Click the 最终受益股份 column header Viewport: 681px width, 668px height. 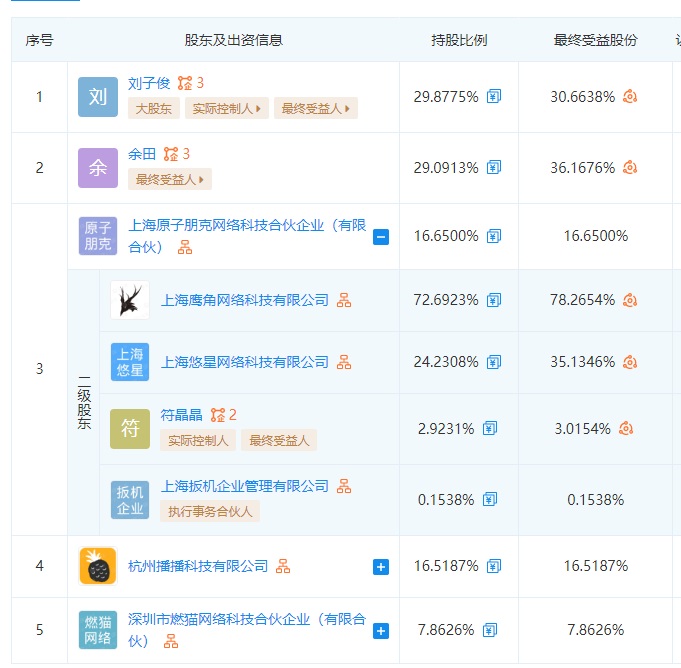(595, 40)
